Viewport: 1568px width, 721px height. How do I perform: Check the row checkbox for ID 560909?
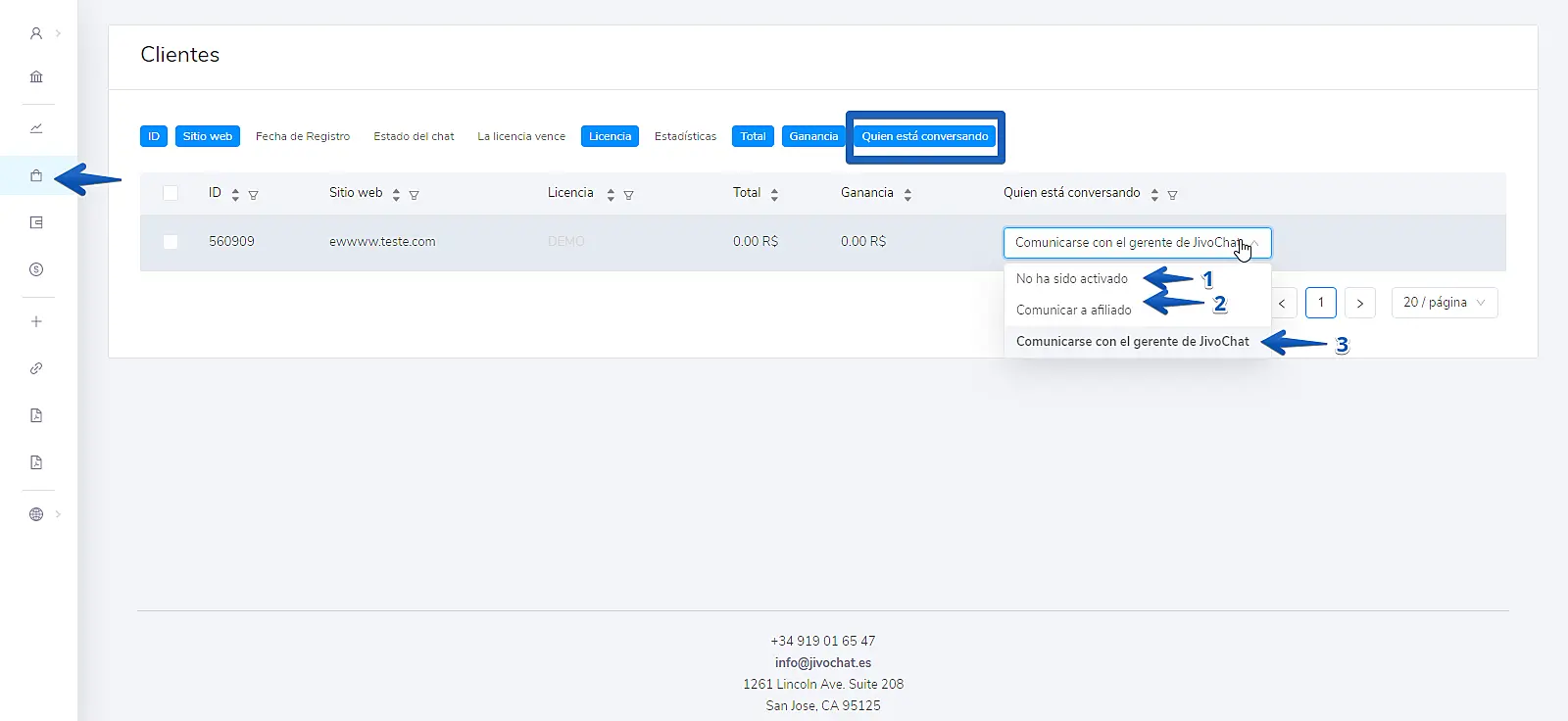(x=171, y=242)
